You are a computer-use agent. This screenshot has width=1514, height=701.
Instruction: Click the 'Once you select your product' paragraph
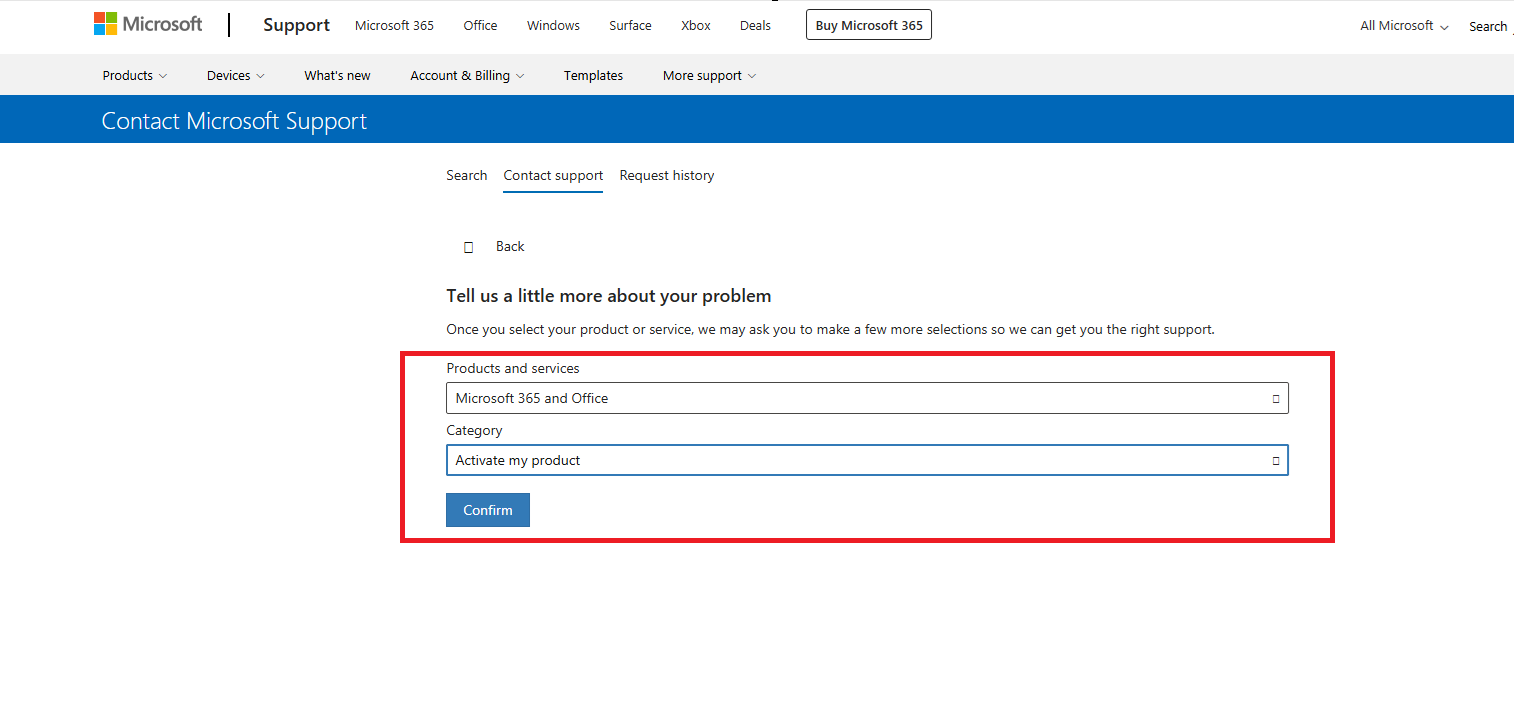coord(830,329)
